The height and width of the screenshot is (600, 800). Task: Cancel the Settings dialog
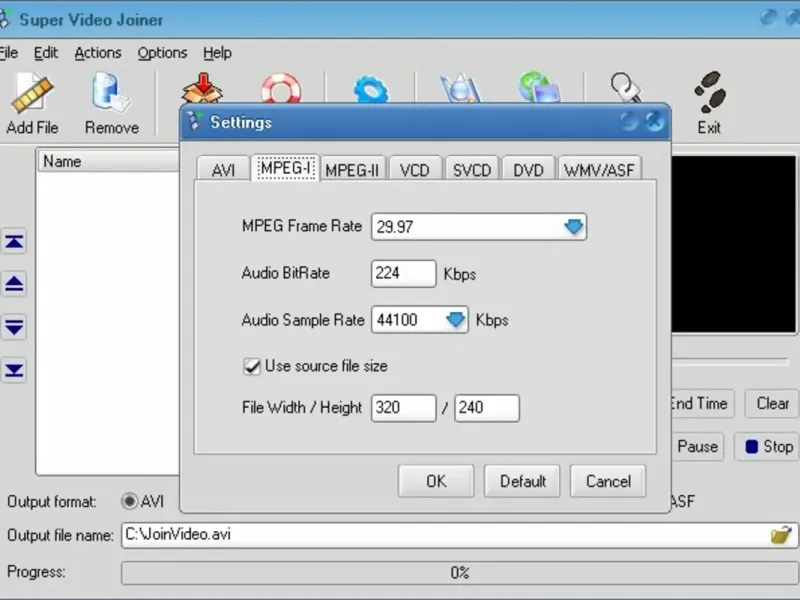[608, 481]
